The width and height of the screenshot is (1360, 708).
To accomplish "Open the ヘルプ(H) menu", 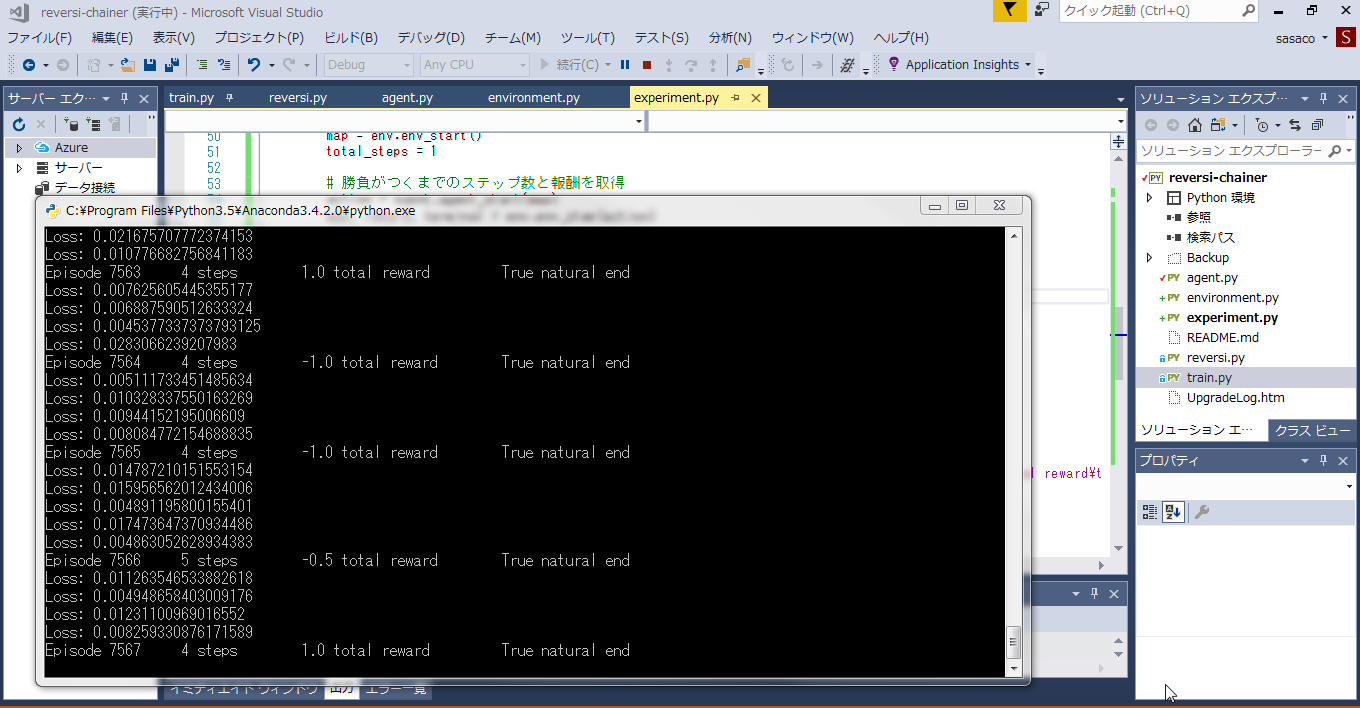I will (x=901, y=38).
